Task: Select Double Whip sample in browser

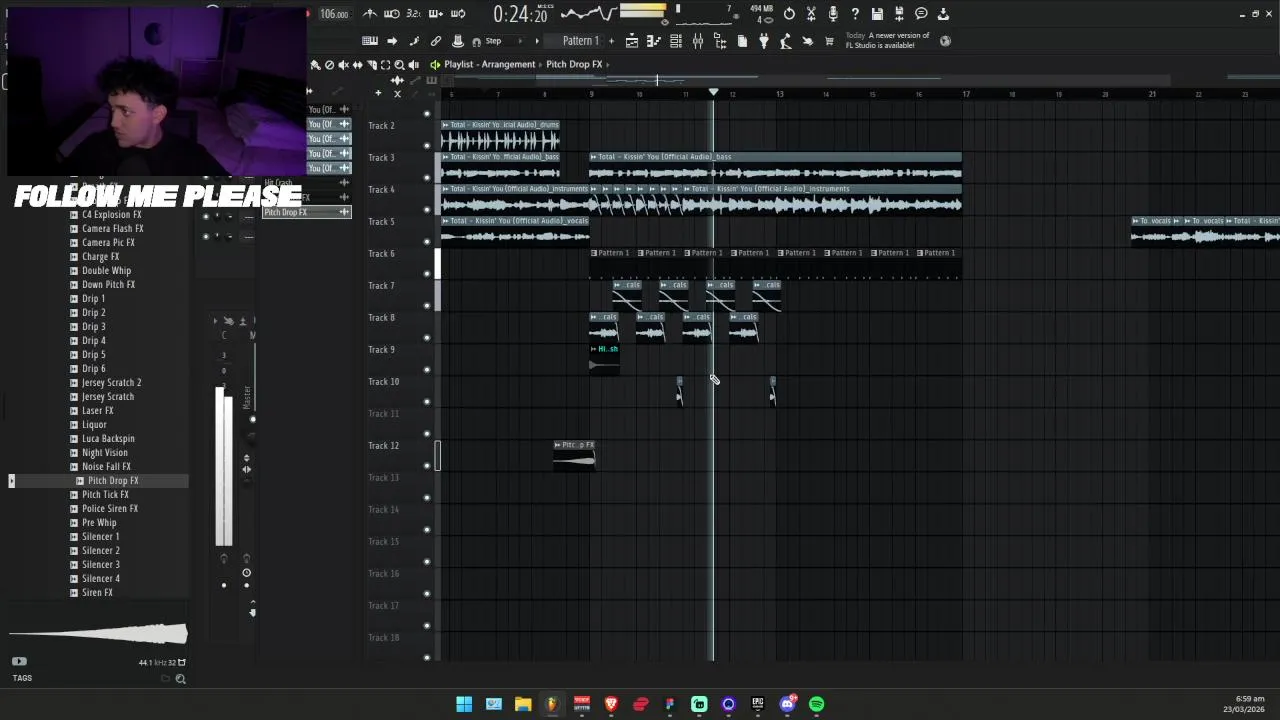Action: coord(106,270)
